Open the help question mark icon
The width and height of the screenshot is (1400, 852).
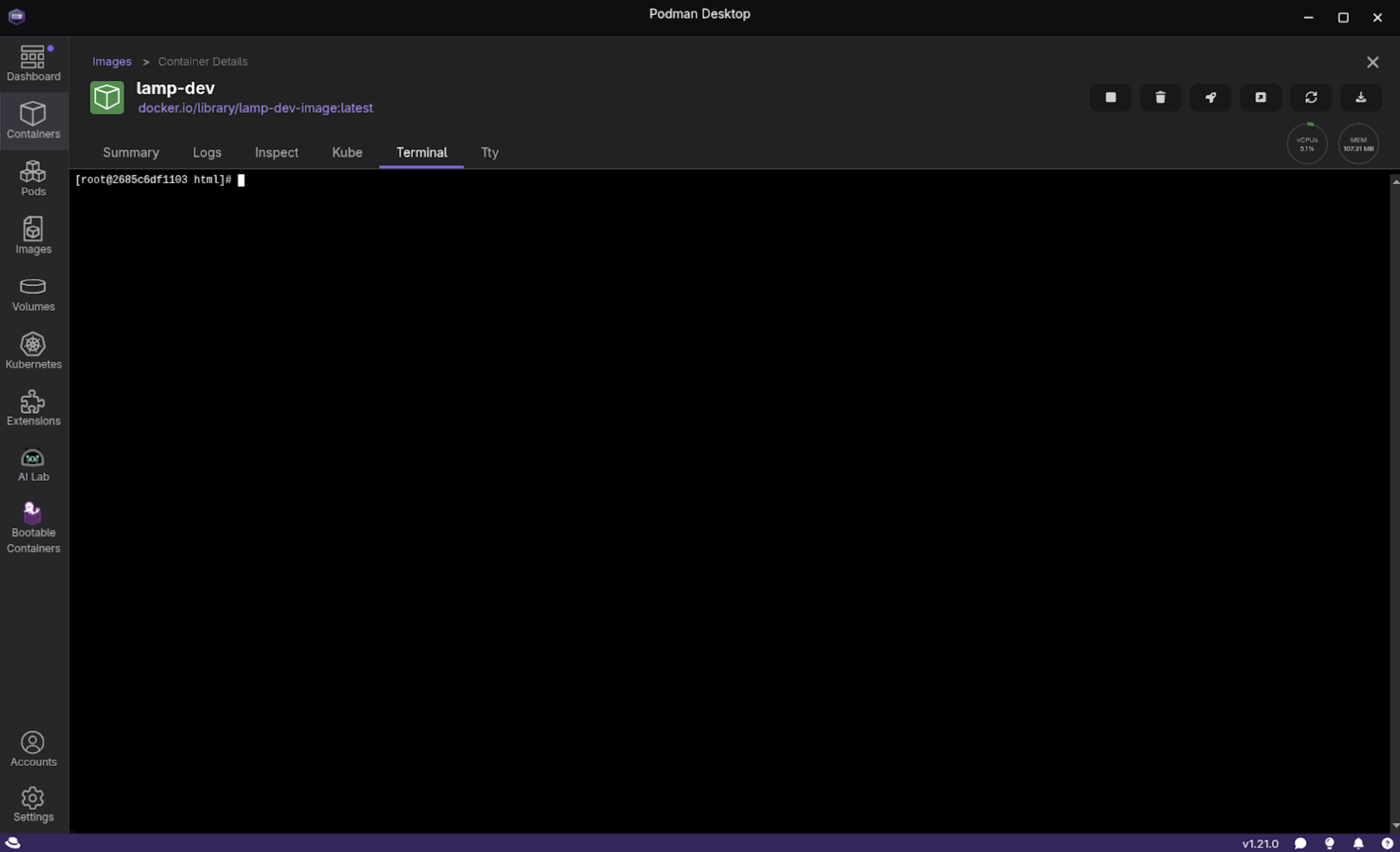1387,843
